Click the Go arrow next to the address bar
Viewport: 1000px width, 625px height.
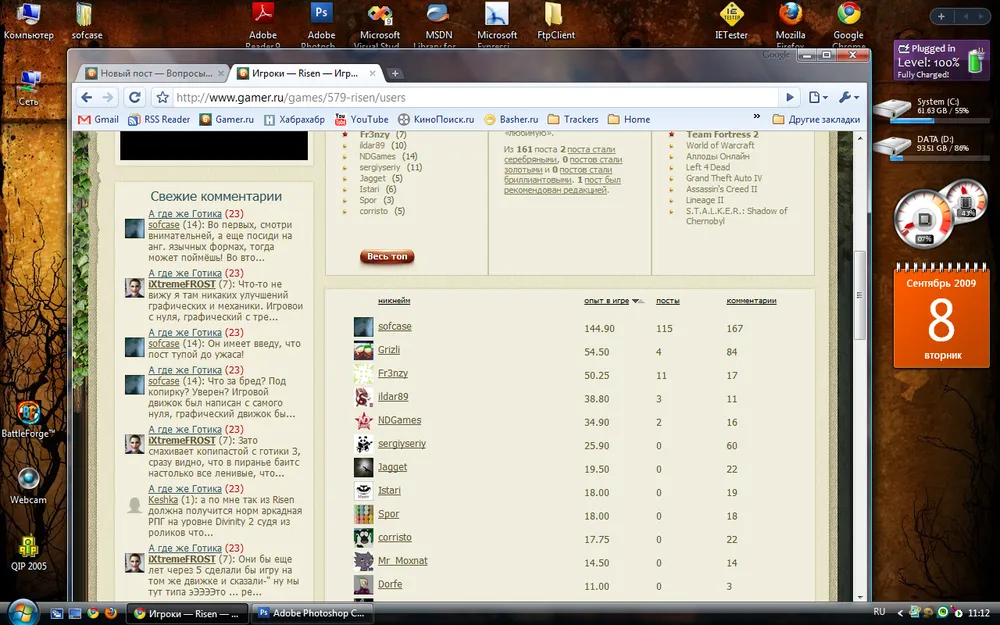[790, 97]
